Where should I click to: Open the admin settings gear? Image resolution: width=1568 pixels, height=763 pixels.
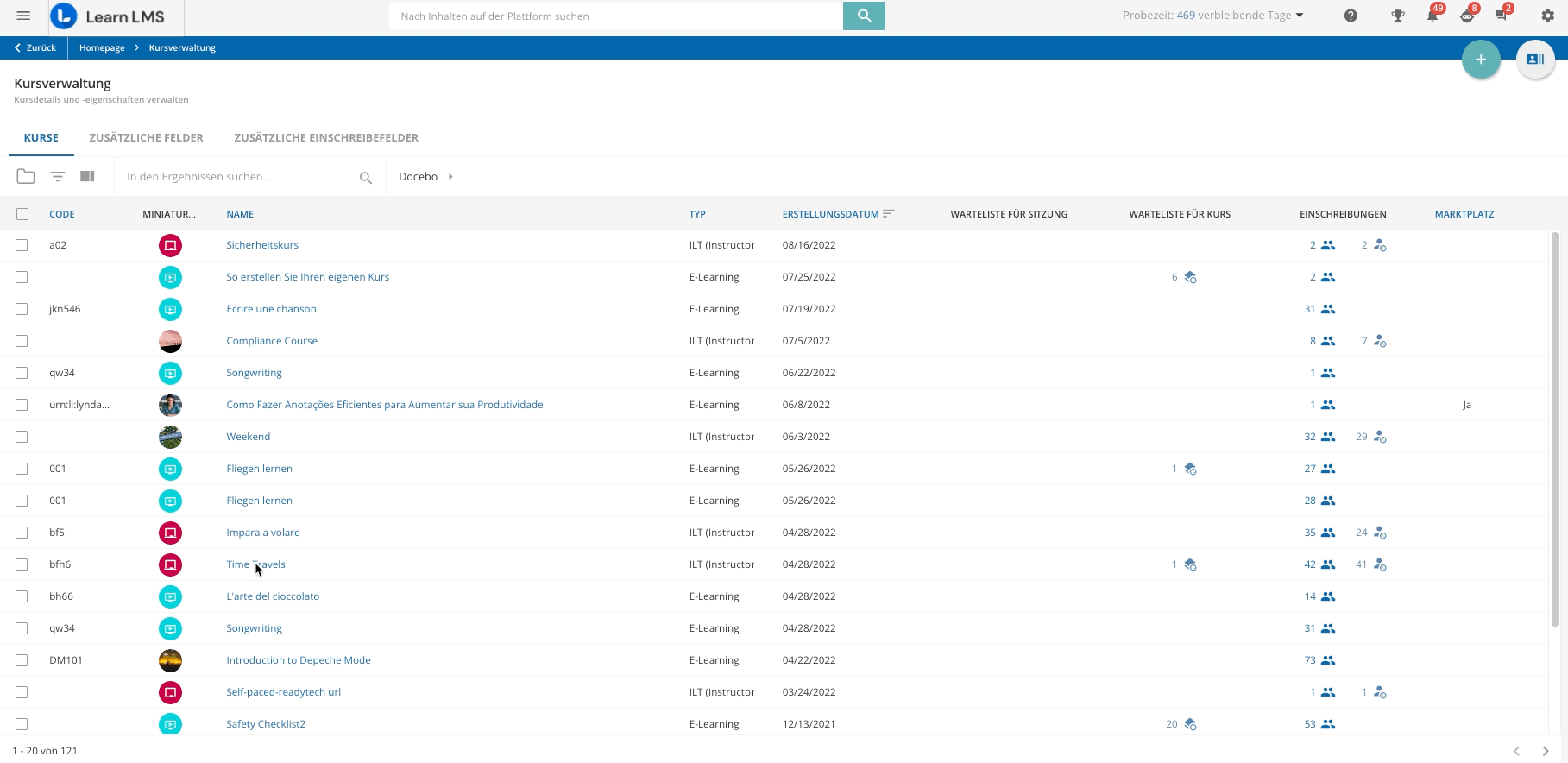1547,16
